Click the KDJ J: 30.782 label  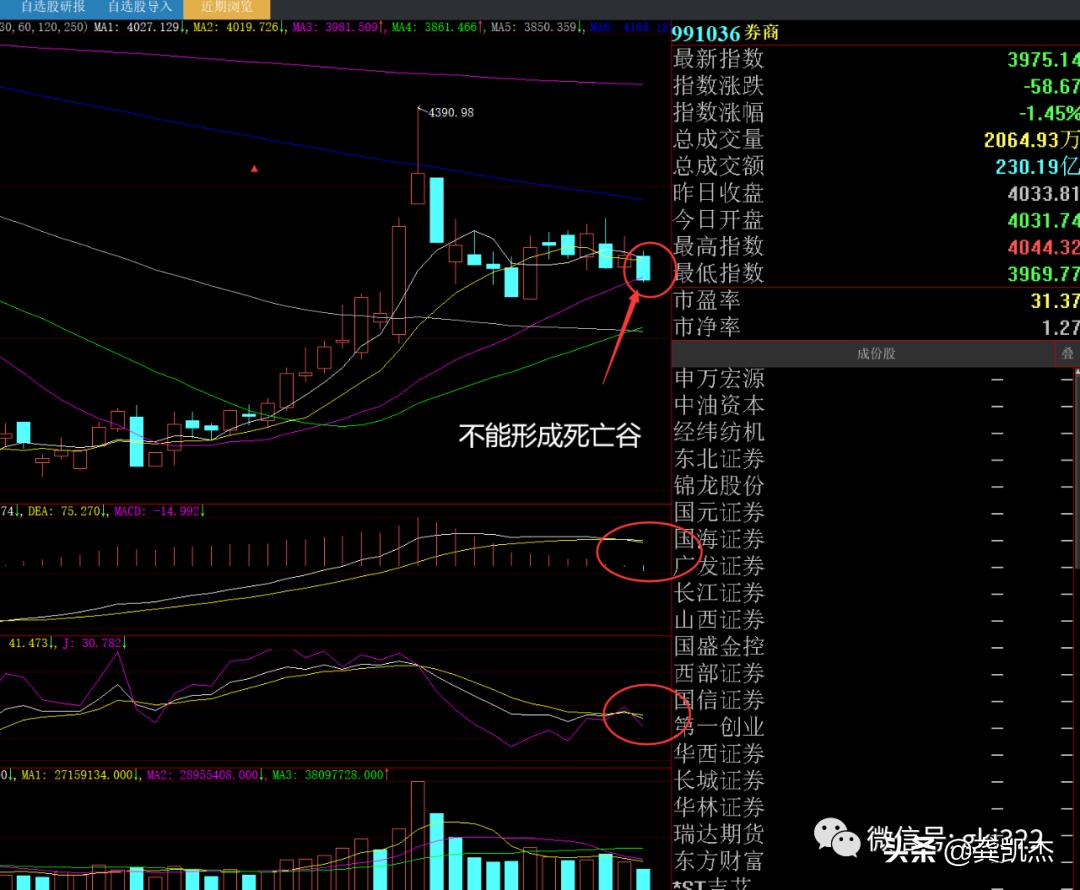coord(94,643)
